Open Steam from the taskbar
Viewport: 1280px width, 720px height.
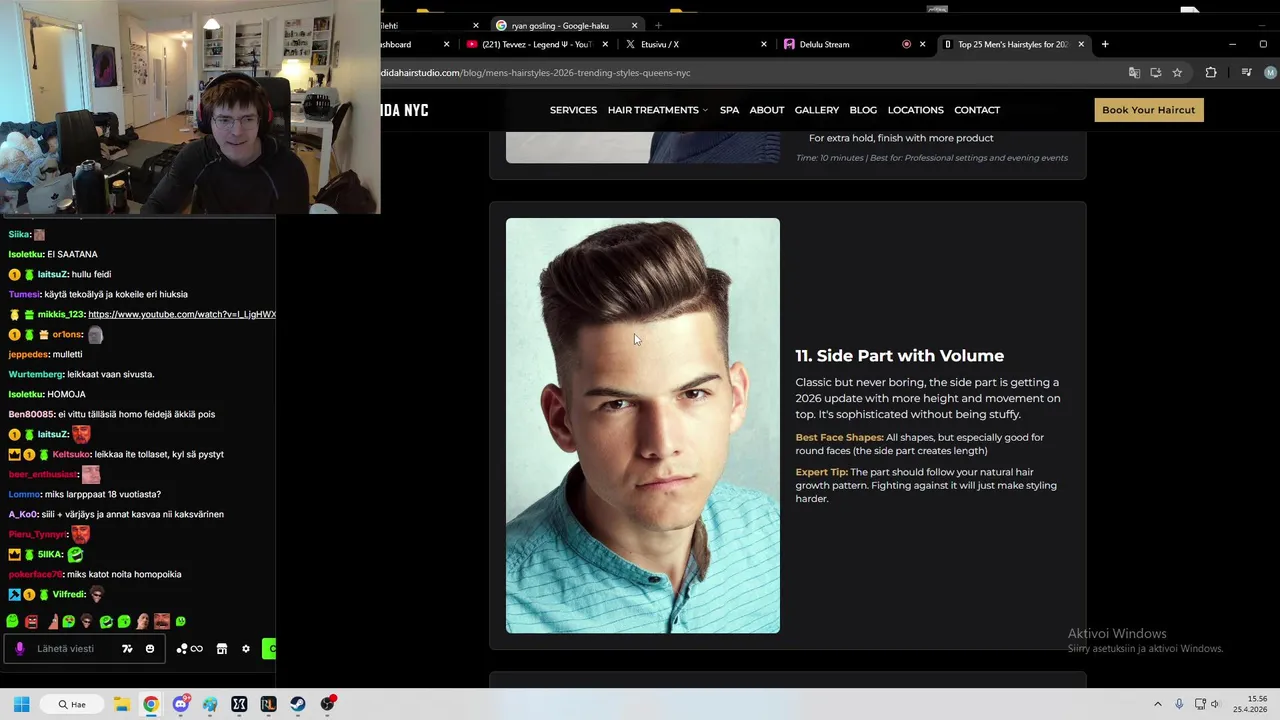tap(298, 704)
